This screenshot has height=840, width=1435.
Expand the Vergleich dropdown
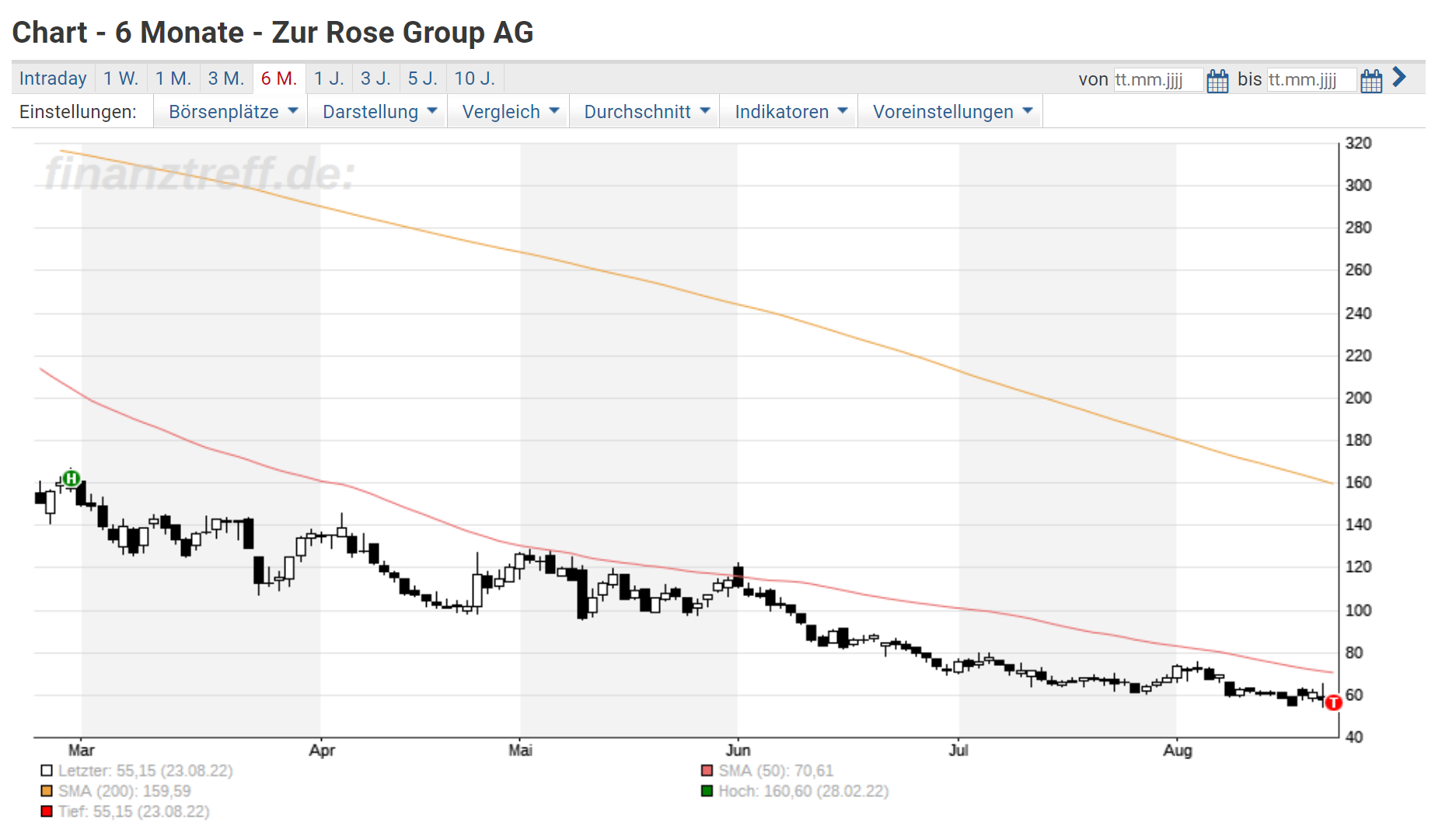[508, 112]
